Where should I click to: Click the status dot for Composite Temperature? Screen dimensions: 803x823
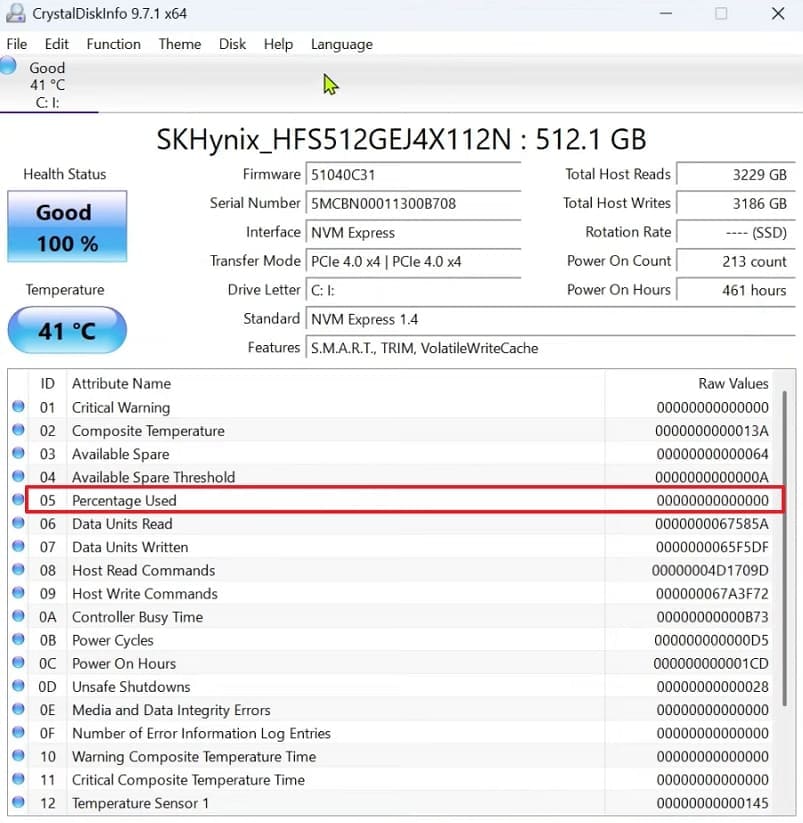tap(18, 429)
